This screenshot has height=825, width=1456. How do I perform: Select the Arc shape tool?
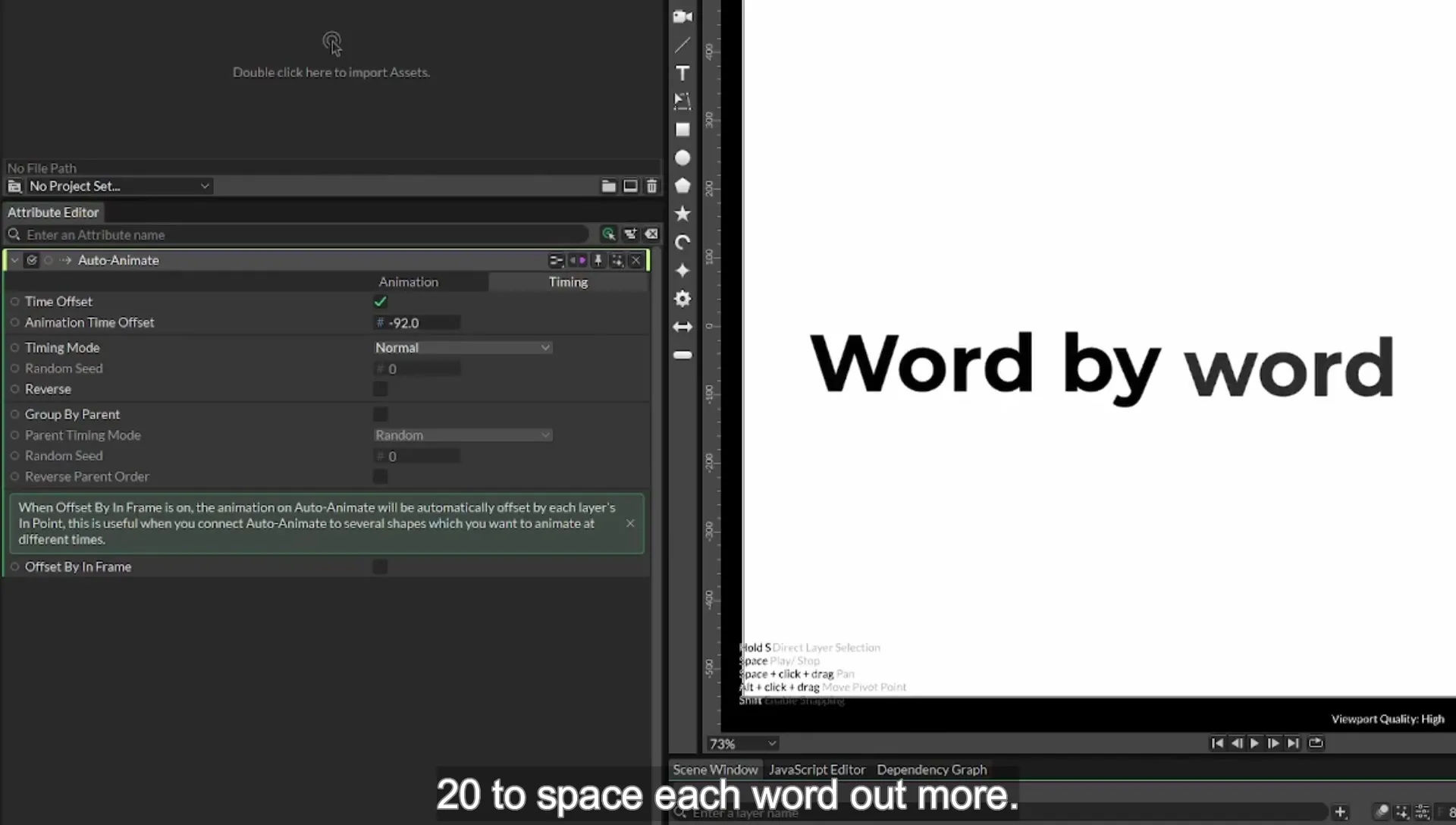pyautogui.click(x=682, y=243)
